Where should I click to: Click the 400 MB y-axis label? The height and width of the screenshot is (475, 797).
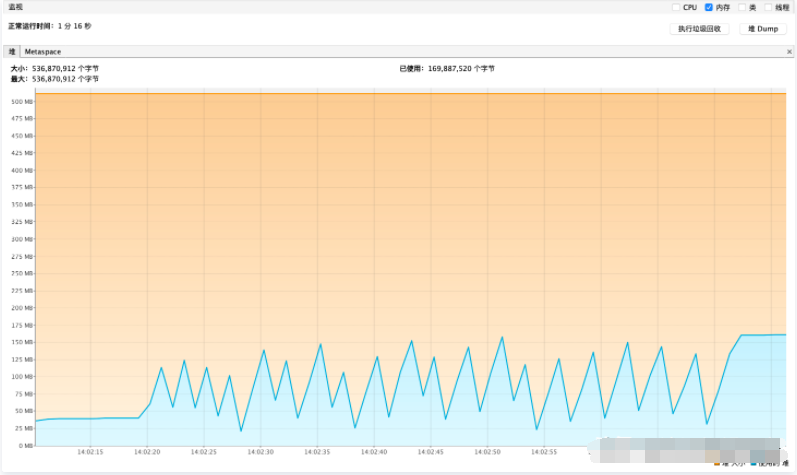tap(22, 170)
